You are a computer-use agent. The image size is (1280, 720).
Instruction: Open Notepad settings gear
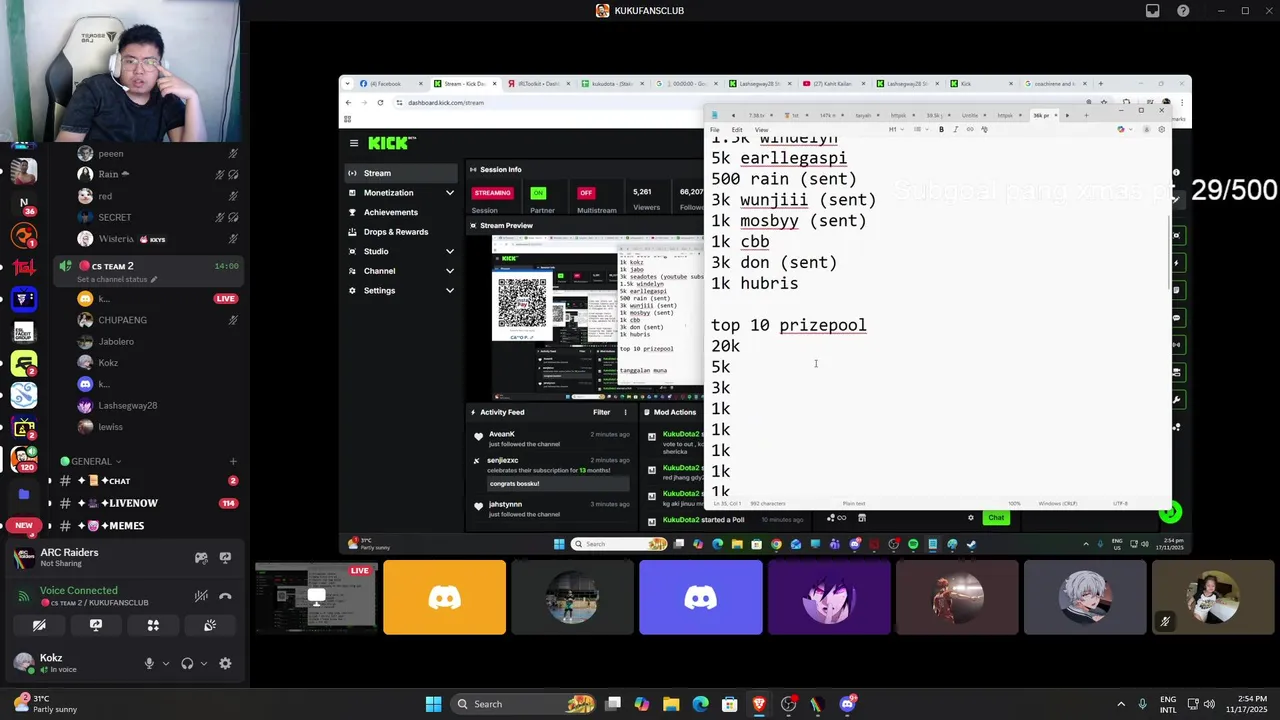1161,129
